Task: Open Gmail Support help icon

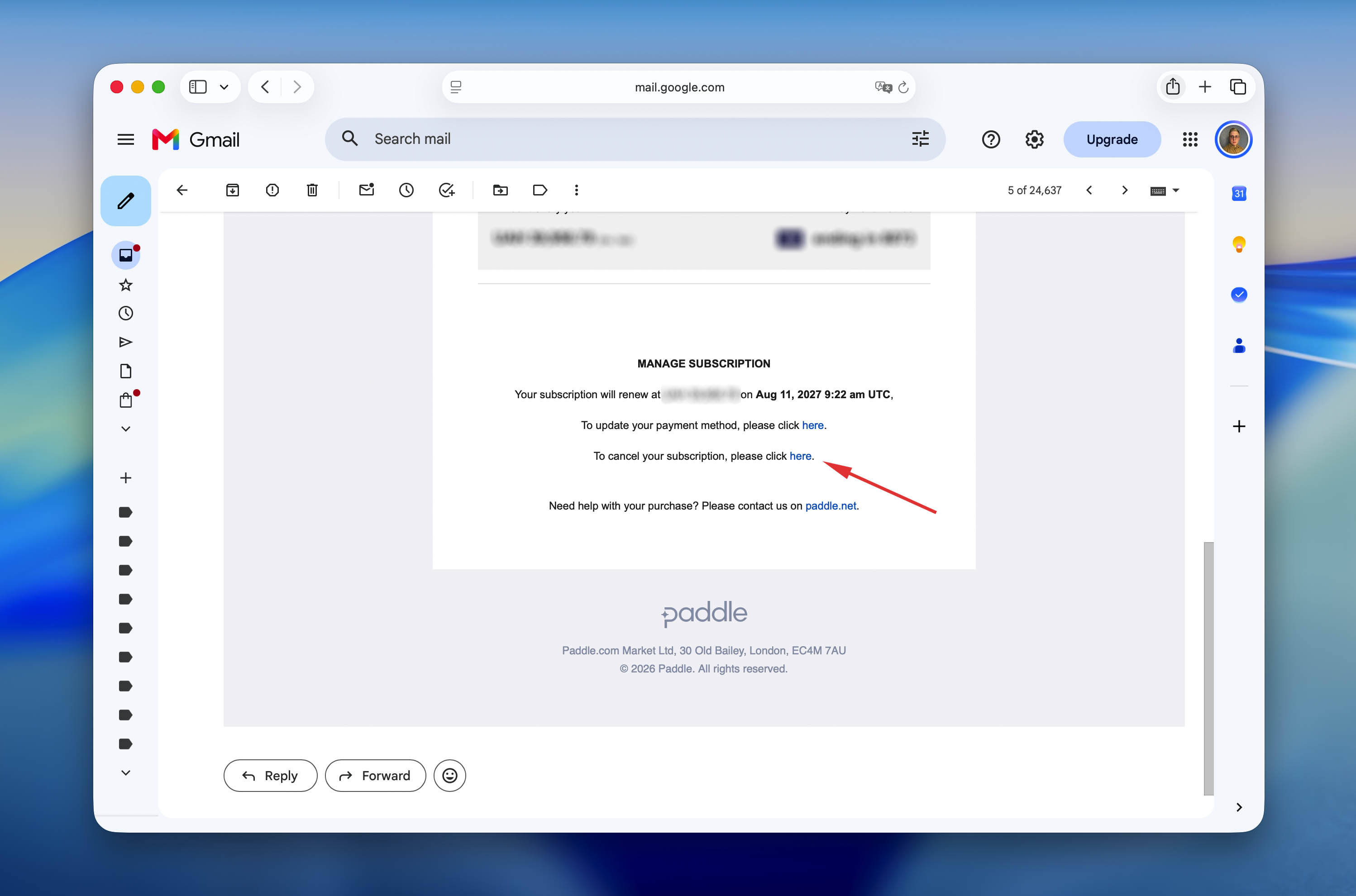Action: click(x=991, y=139)
